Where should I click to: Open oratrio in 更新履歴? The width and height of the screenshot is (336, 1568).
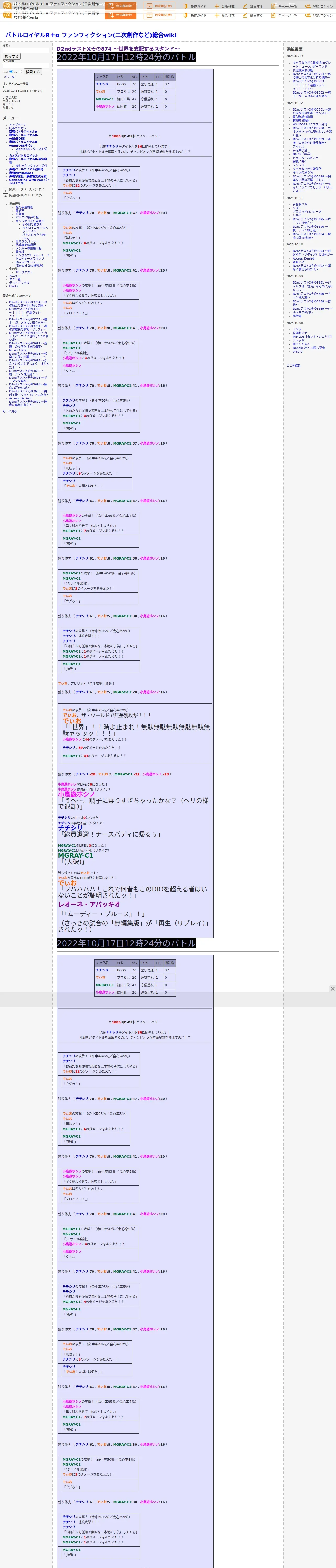pos(298,351)
